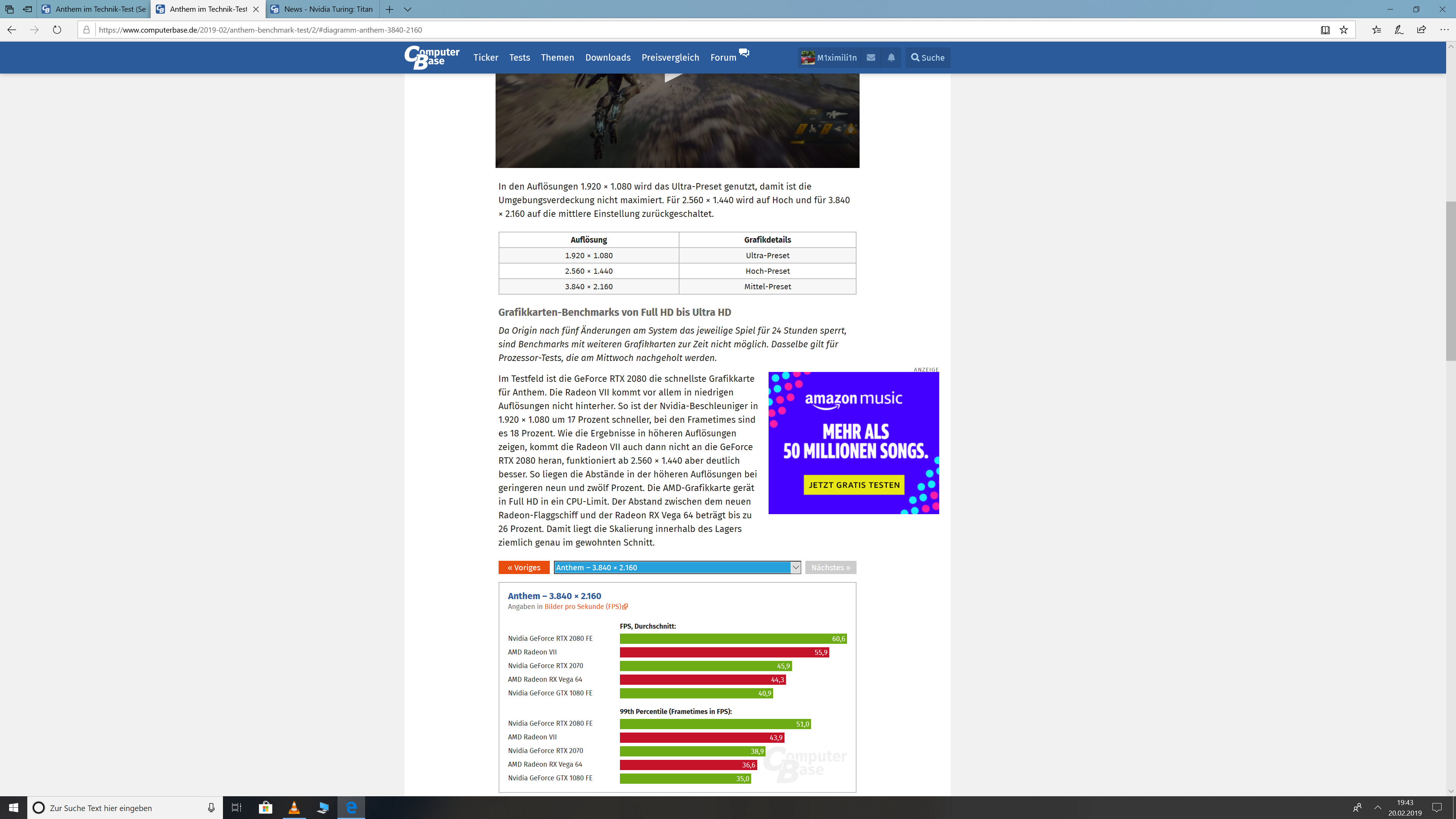Image resolution: width=1456 pixels, height=819 pixels.
Task: Open the Preisvergleich menu item
Action: (670, 57)
